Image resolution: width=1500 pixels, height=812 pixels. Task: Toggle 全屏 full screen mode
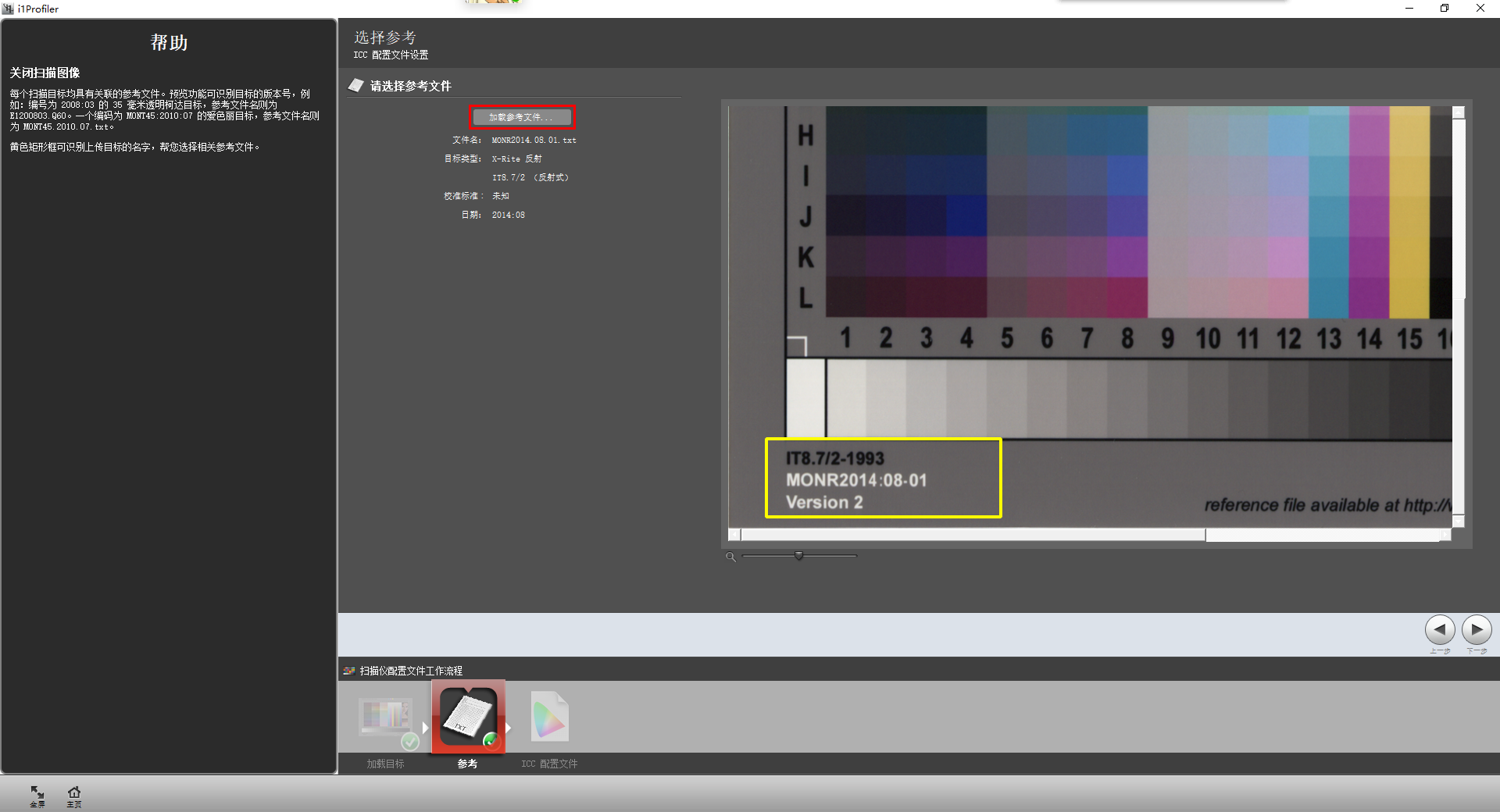point(37,795)
